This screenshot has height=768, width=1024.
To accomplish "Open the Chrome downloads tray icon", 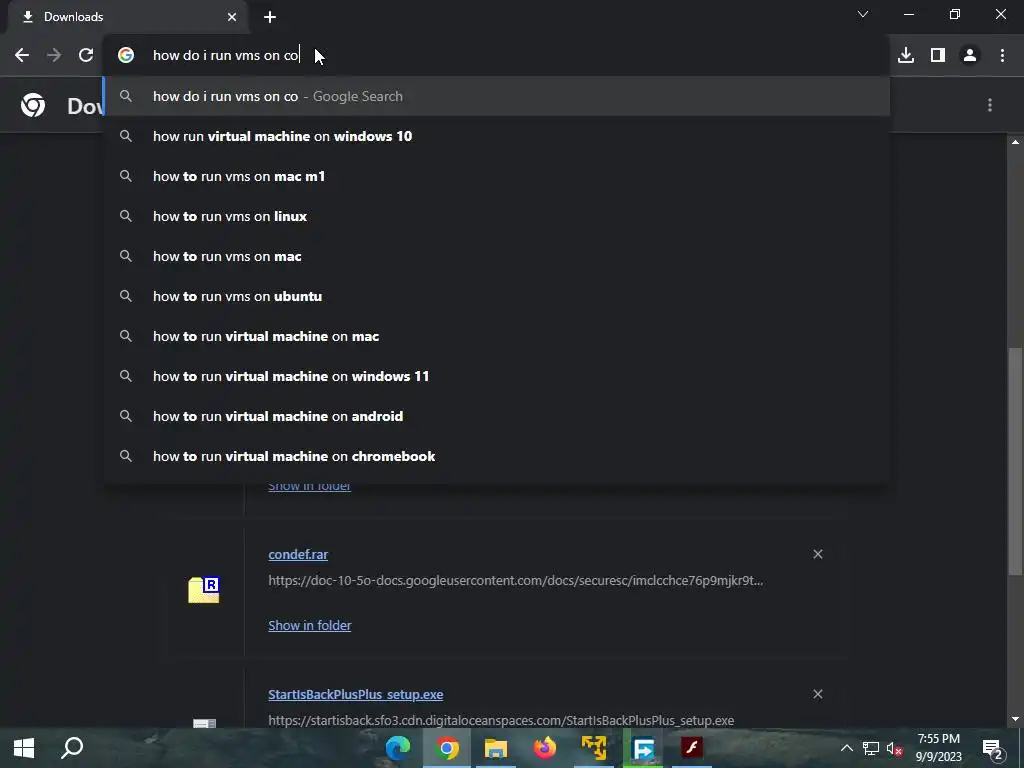I will pos(906,56).
